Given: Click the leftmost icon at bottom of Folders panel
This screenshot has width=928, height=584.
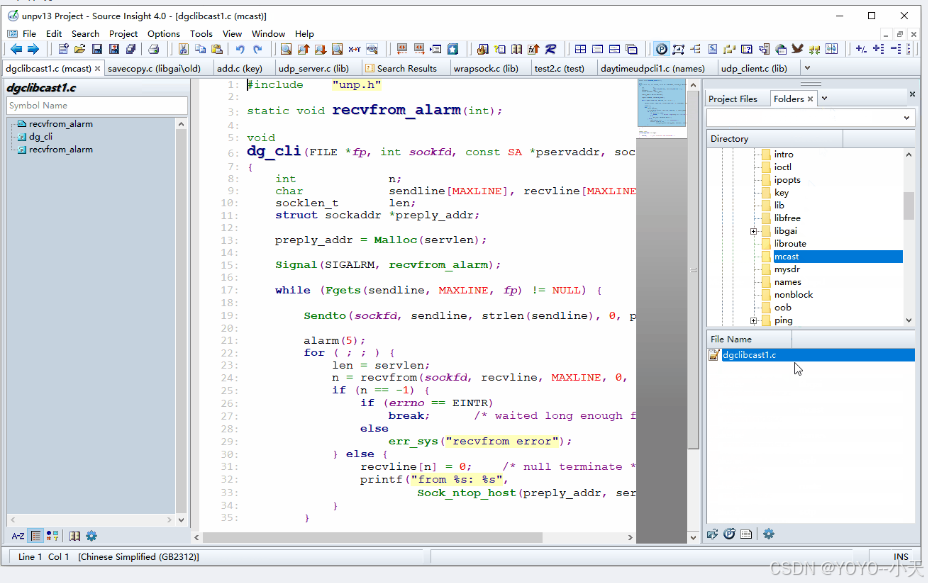Looking at the screenshot, I should point(712,534).
